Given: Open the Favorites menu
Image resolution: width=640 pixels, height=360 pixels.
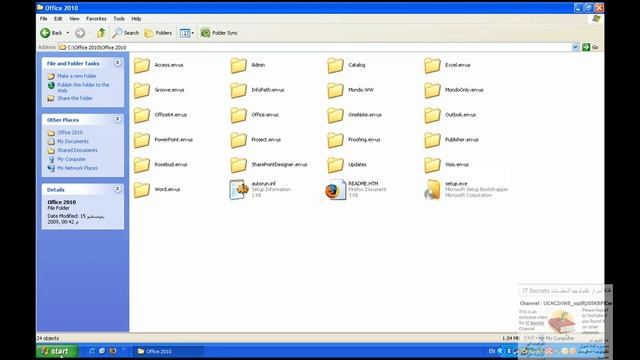Looking at the screenshot, I should (96, 19).
